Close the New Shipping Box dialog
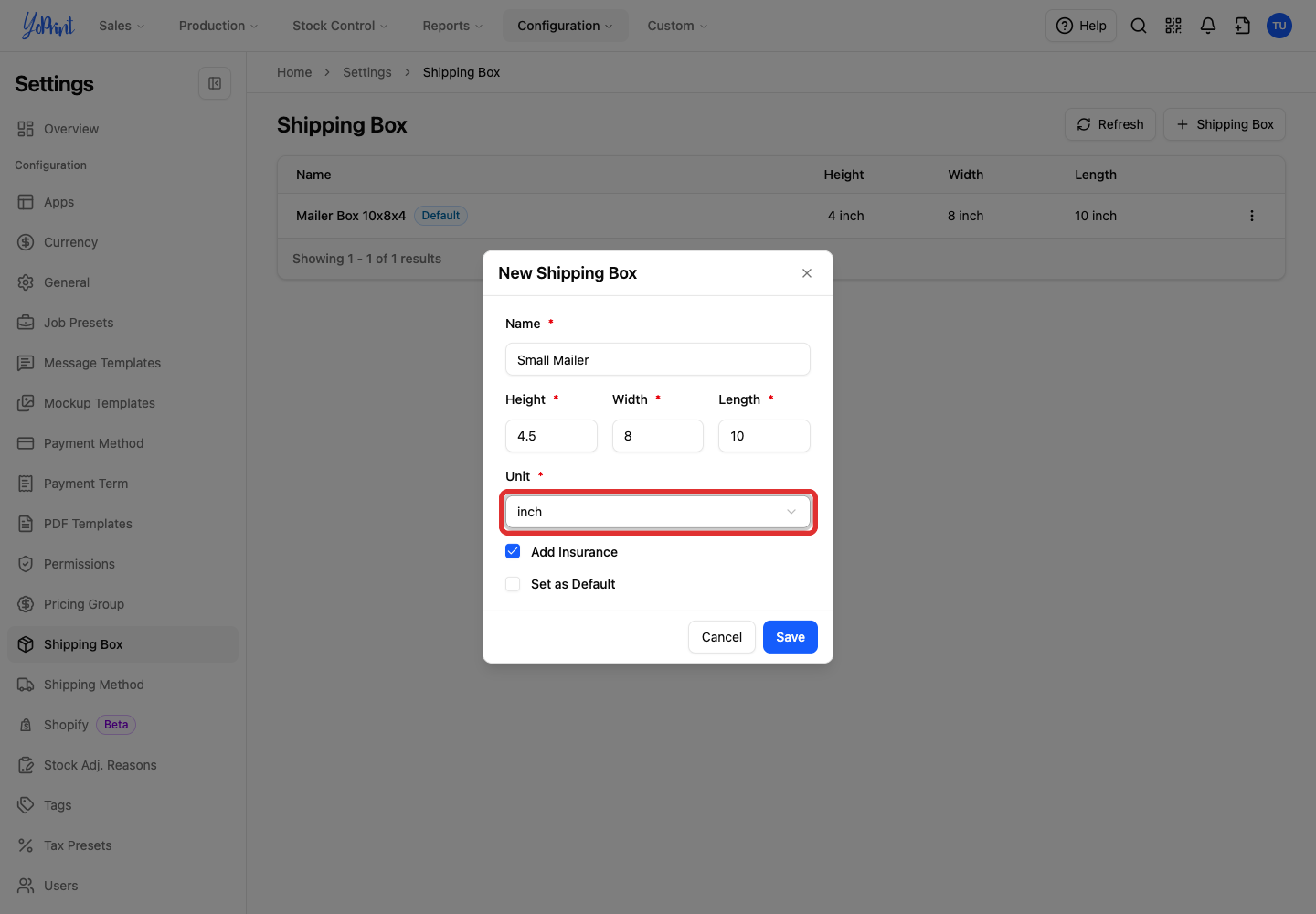The image size is (1316, 914). pos(807,273)
